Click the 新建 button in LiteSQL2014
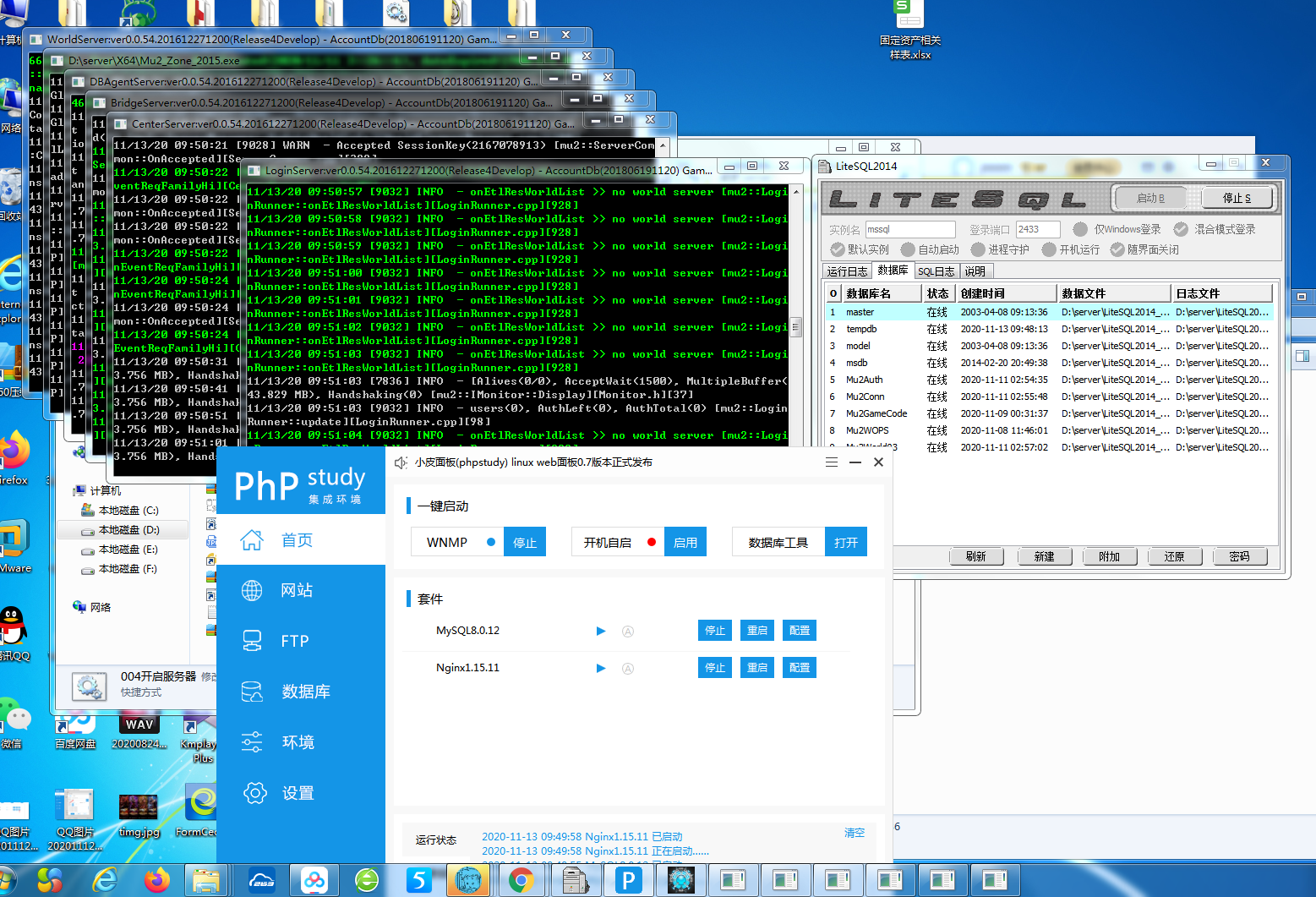 (1044, 556)
